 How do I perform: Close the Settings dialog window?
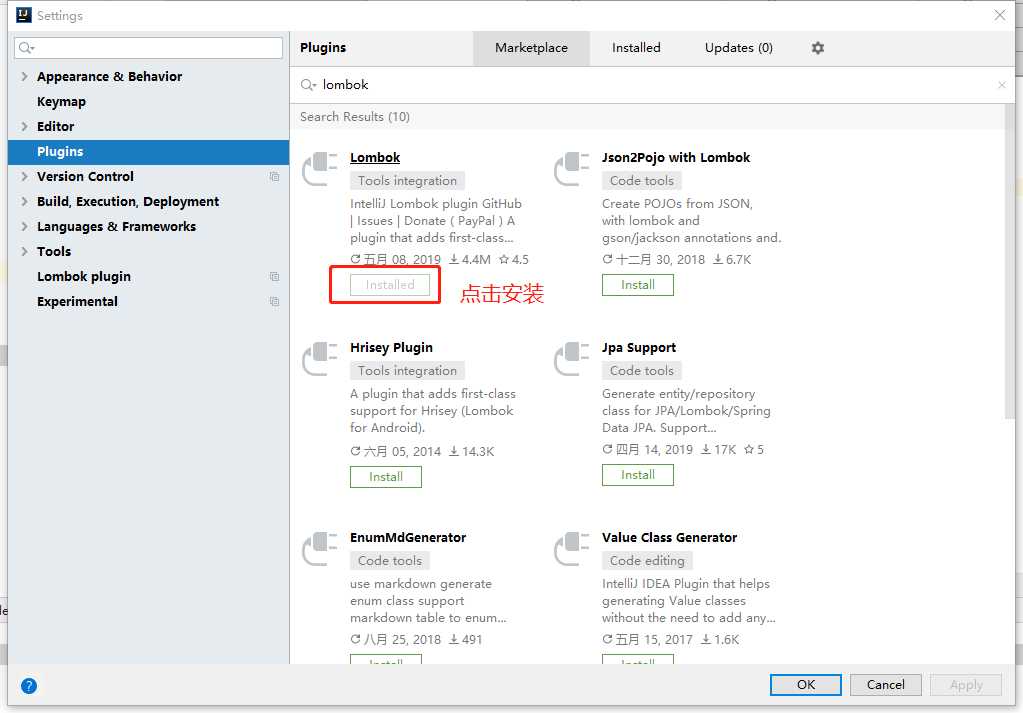tap(1000, 15)
